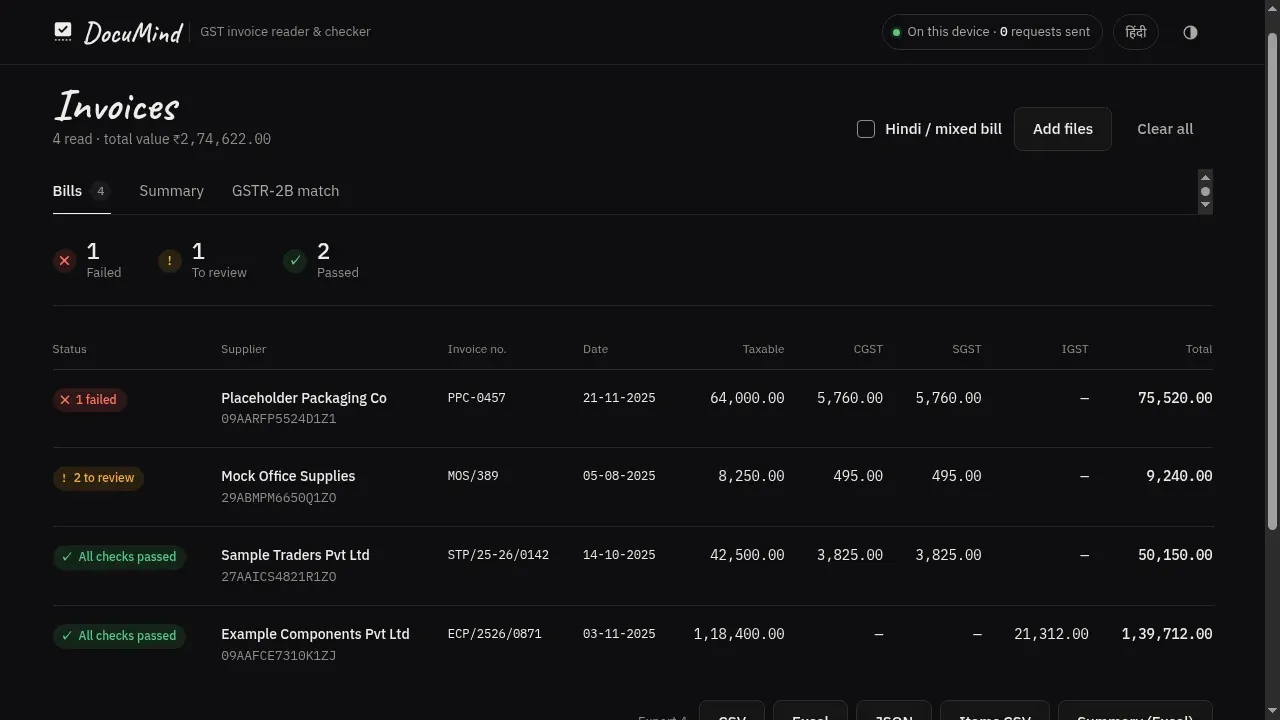The width and height of the screenshot is (1280, 720).
Task: Select supplier Sample Traders Pvt Ltd
Action: [295, 555]
